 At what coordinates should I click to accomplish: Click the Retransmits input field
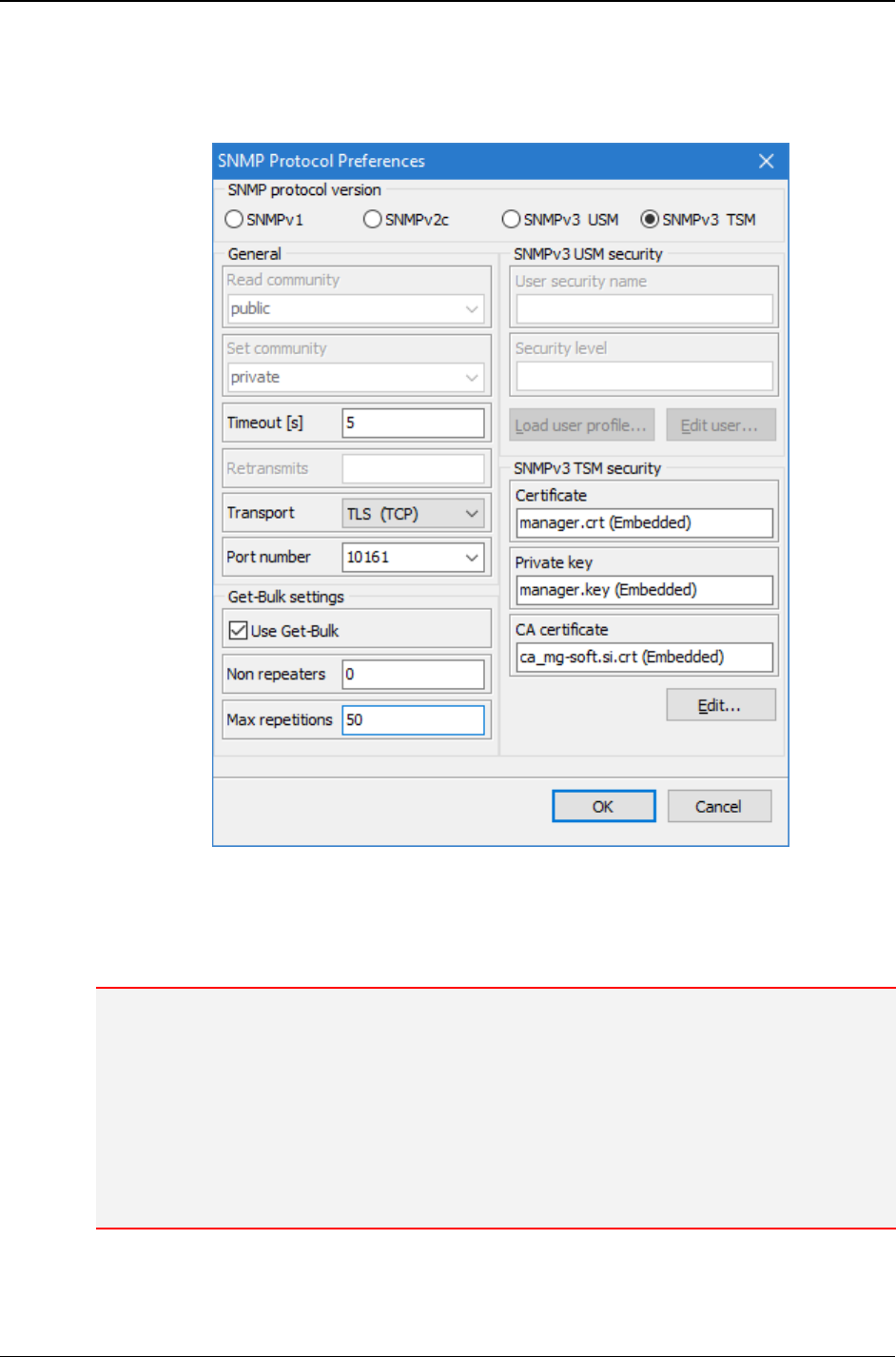tap(413, 468)
